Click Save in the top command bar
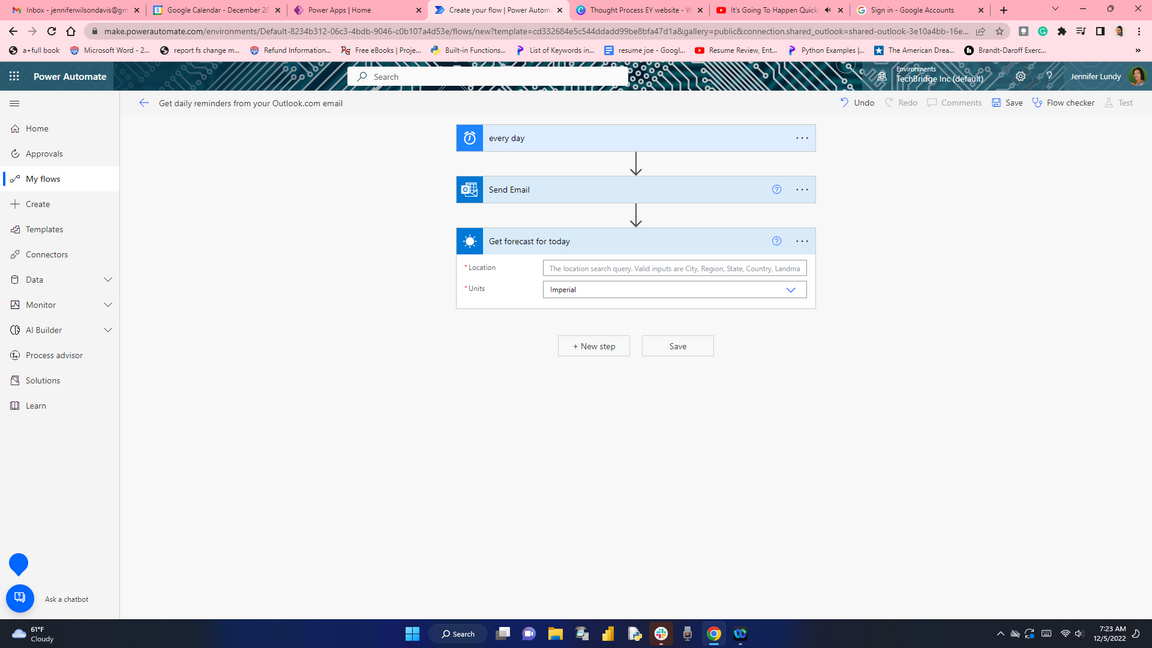Image resolution: width=1152 pixels, height=648 pixels. 1007,103
